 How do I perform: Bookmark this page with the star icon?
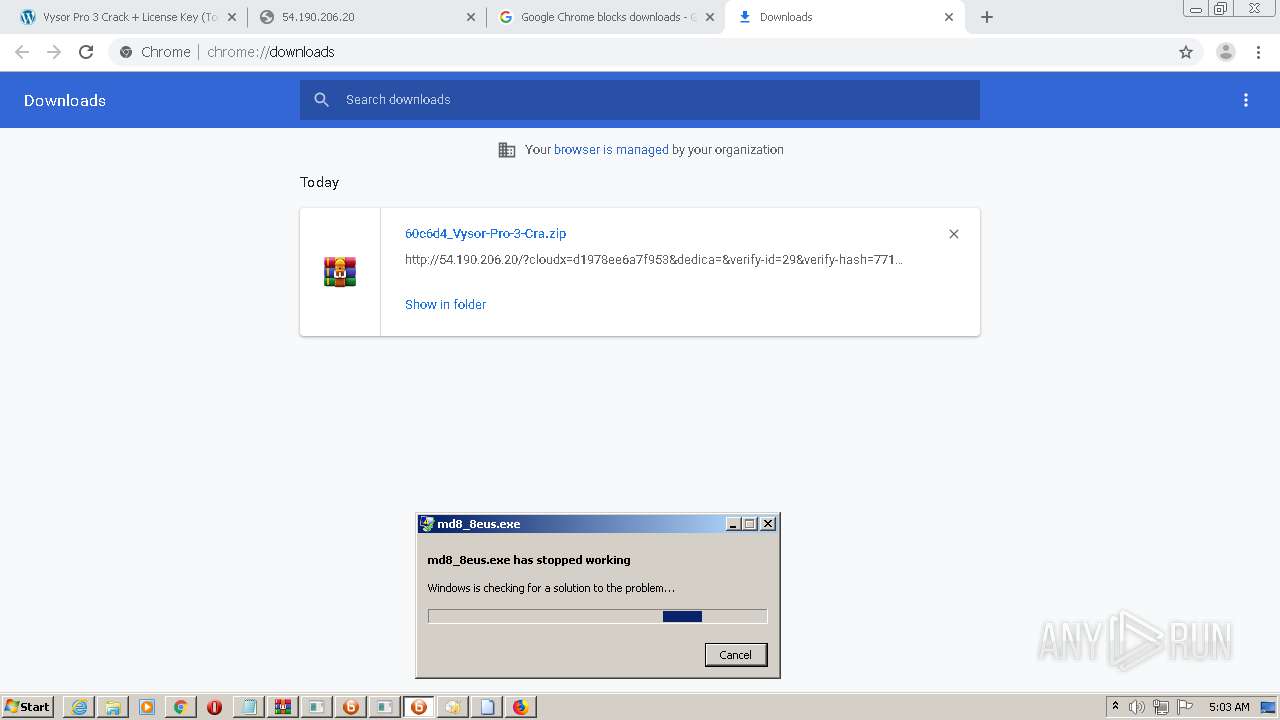click(x=1186, y=52)
